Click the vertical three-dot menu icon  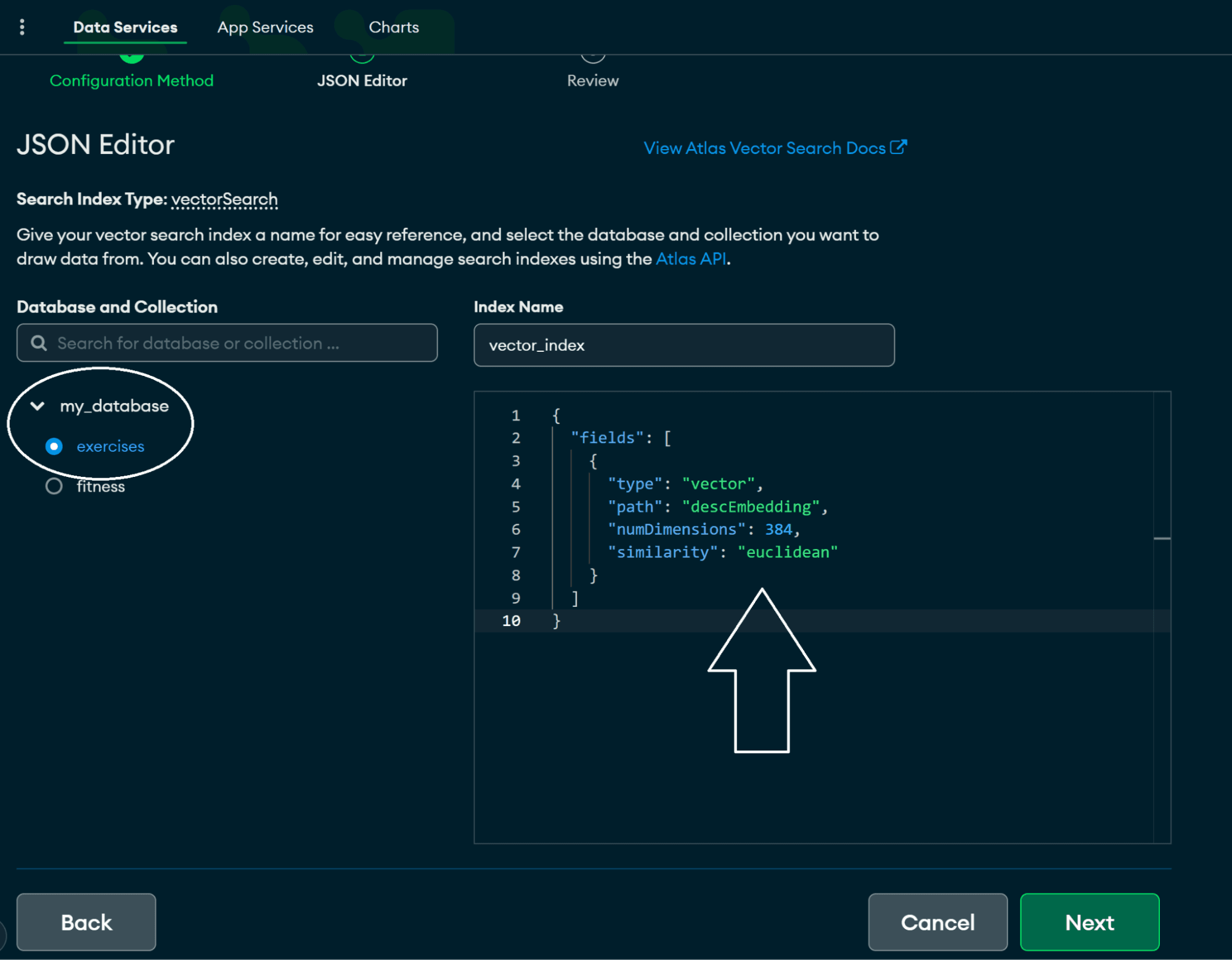[22, 26]
